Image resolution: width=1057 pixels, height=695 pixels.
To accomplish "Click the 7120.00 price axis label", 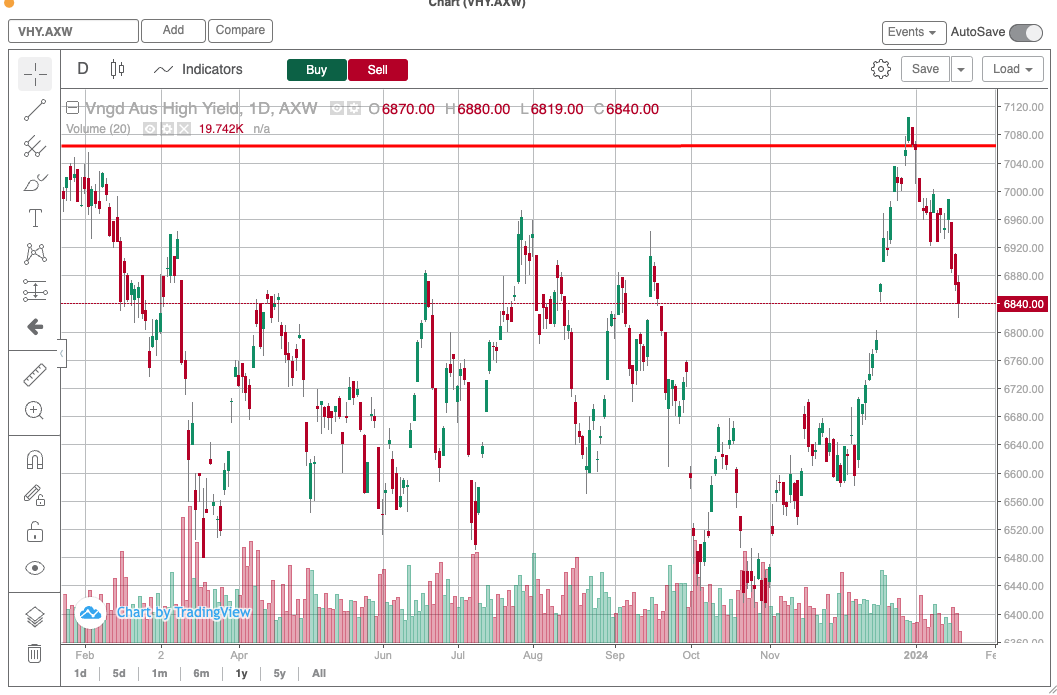I will tap(1023, 107).
